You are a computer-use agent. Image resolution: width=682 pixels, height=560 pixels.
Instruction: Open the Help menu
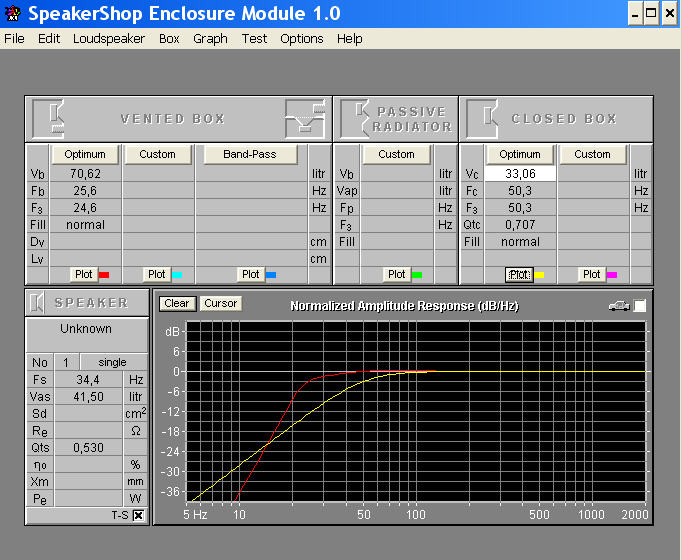(350, 39)
